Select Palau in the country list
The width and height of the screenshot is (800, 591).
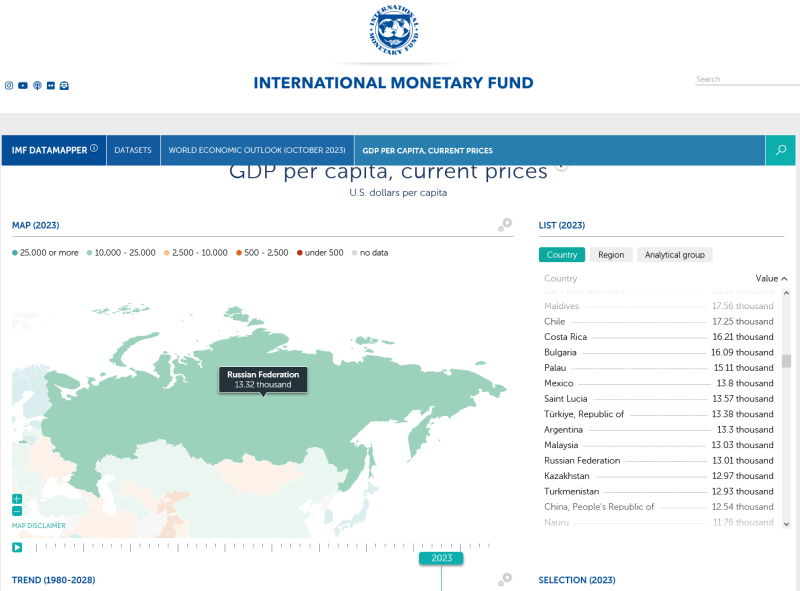[x=659, y=367]
